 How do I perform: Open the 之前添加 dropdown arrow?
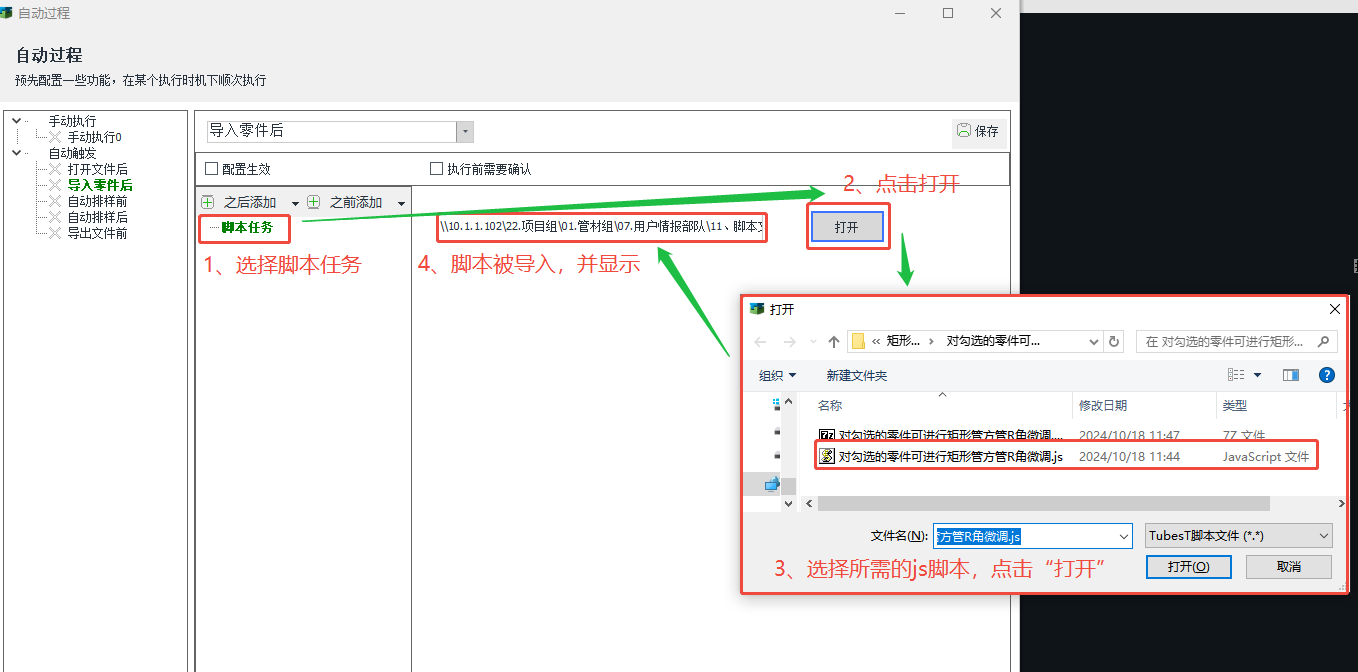click(x=402, y=203)
